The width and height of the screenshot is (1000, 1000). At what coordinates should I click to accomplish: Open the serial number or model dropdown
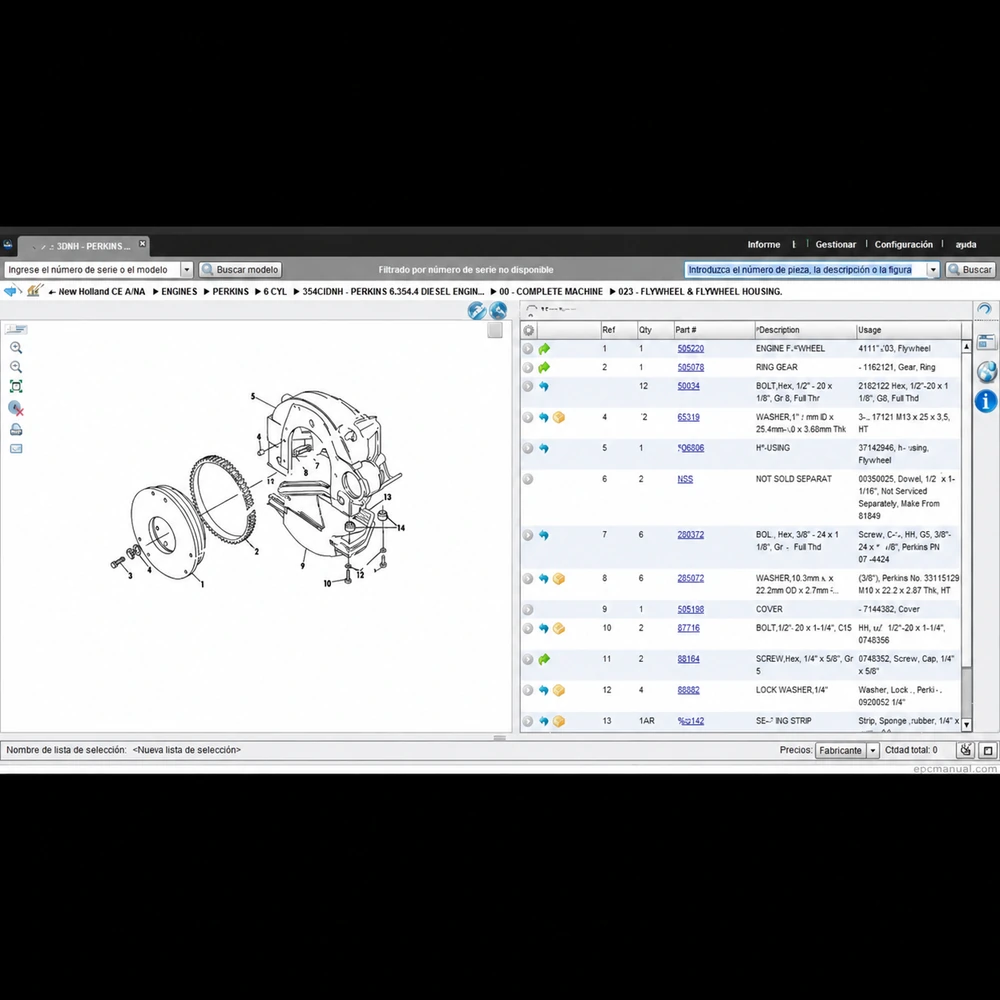click(x=186, y=270)
